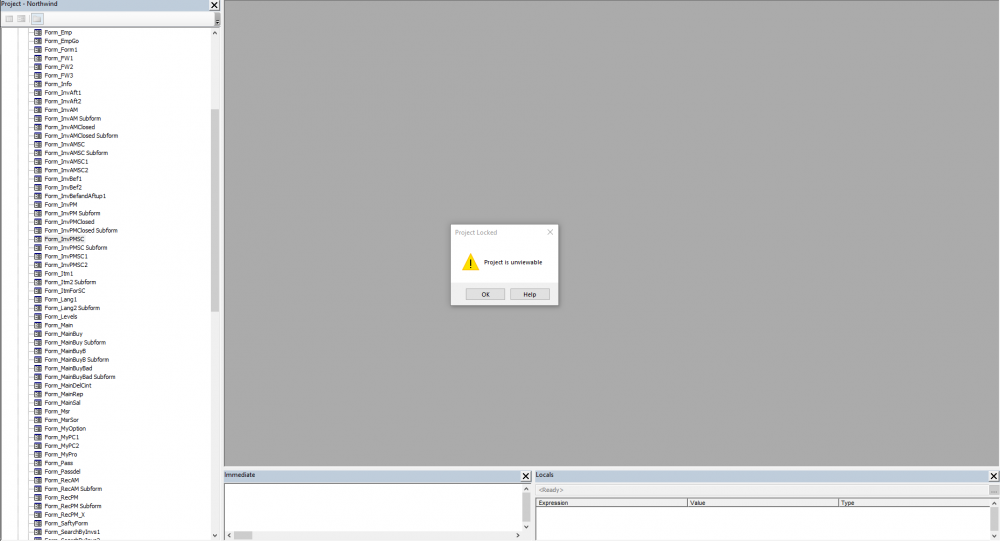Click the Form_Main form icon
The height and width of the screenshot is (541, 1000).
tap(38, 325)
